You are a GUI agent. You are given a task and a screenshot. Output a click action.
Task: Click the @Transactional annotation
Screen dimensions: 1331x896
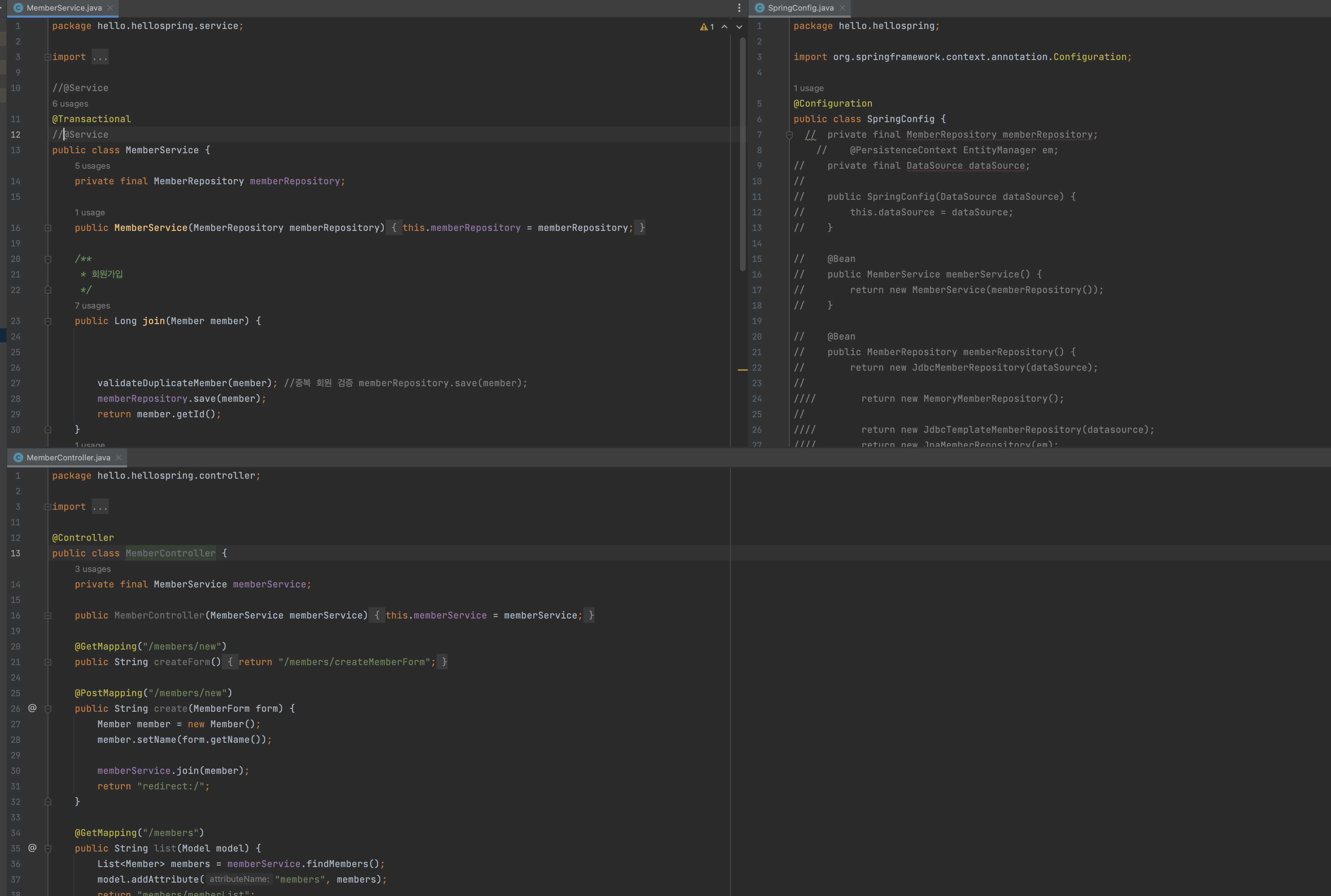(x=91, y=119)
